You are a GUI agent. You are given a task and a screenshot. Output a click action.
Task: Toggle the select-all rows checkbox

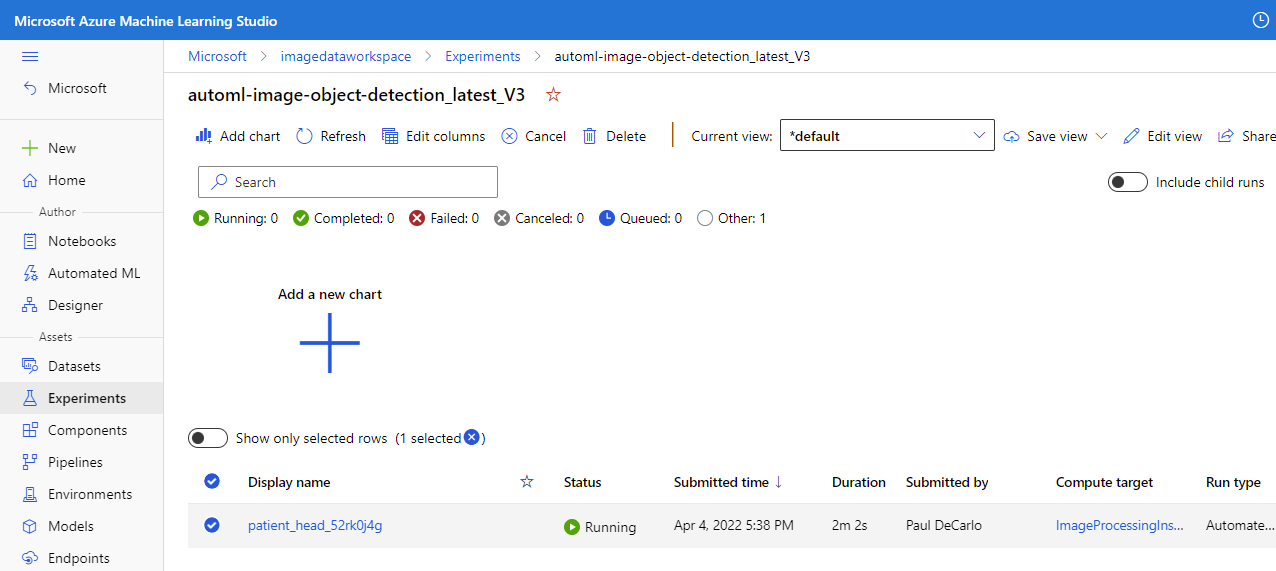(x=212, y=481)
